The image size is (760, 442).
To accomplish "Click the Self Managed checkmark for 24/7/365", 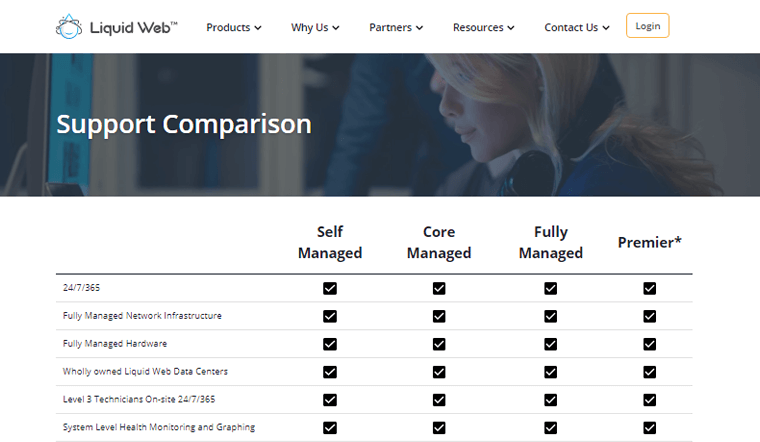I will coord(330,288).
